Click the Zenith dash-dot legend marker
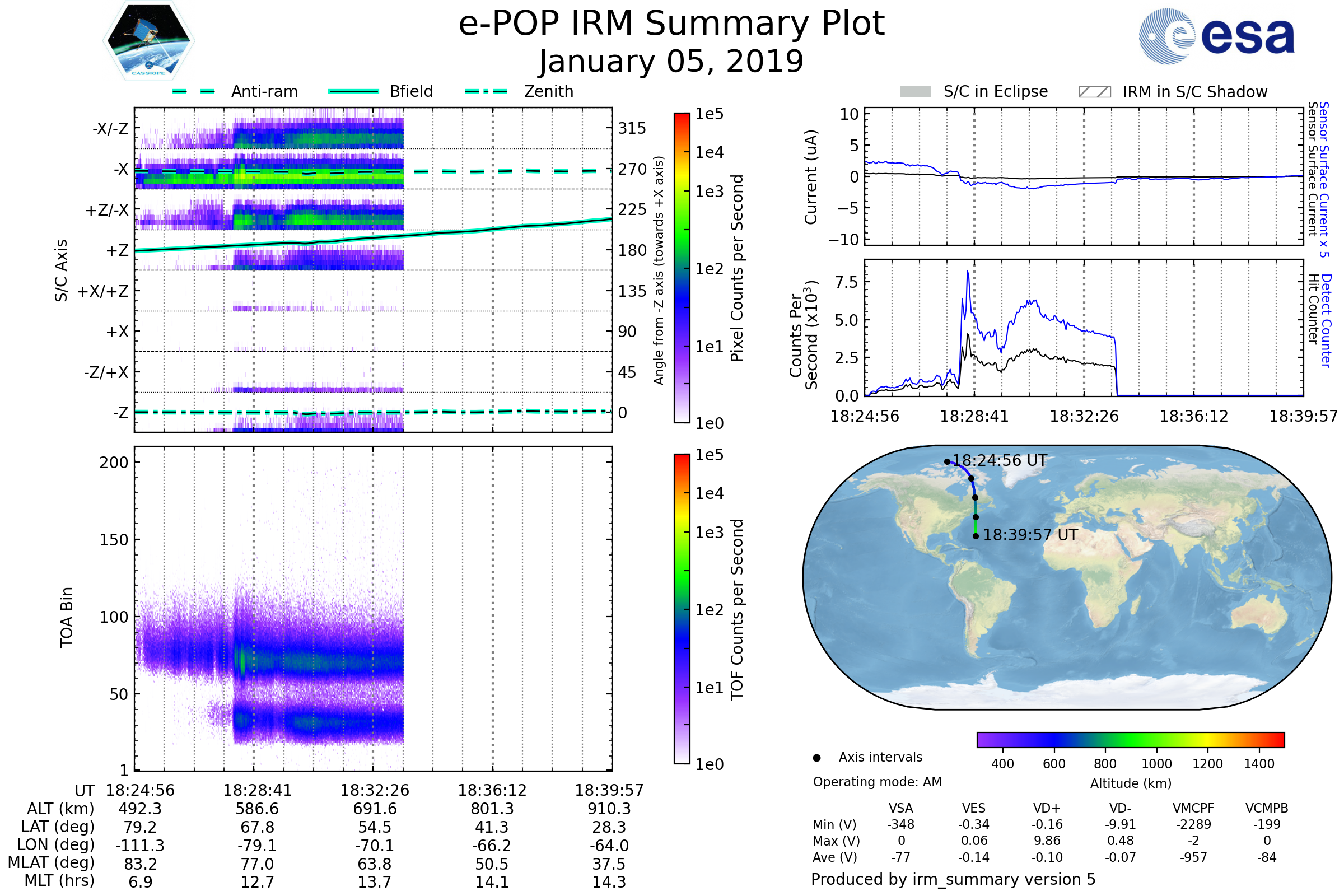This screenshot has width=1344, height=896. [486, 91]
